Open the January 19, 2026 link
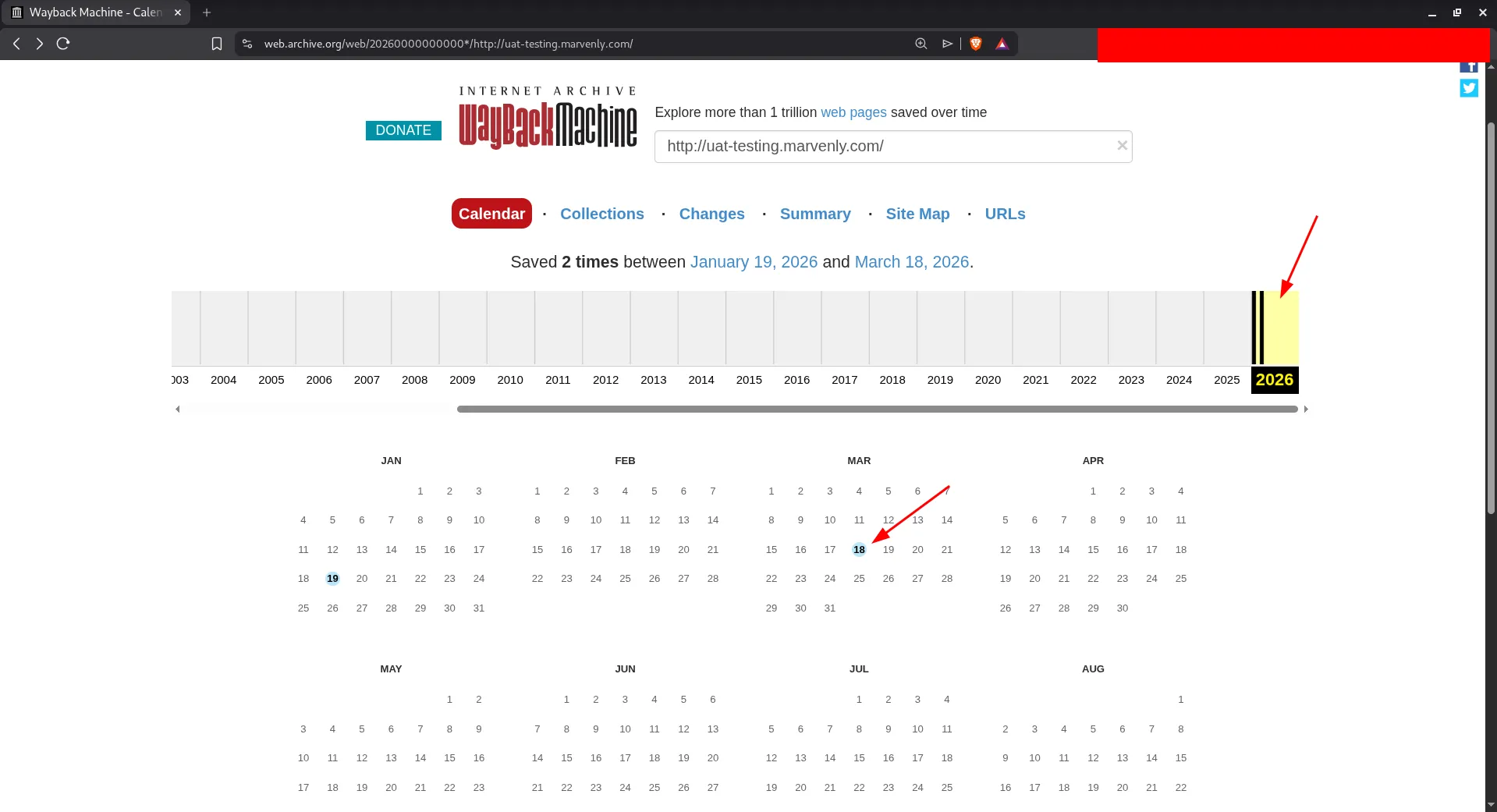This screenshot has height=812, width=1497. pyautogui.click(x=754, y=262)
